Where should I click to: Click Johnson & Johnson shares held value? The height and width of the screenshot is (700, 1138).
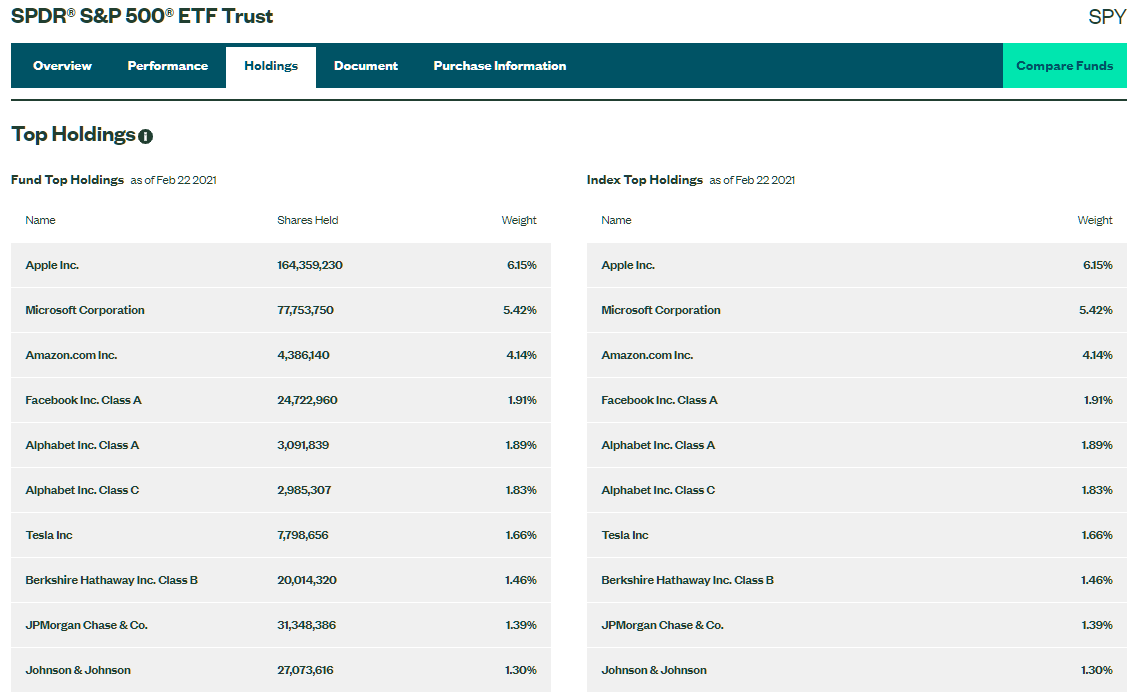click(306, 670)
